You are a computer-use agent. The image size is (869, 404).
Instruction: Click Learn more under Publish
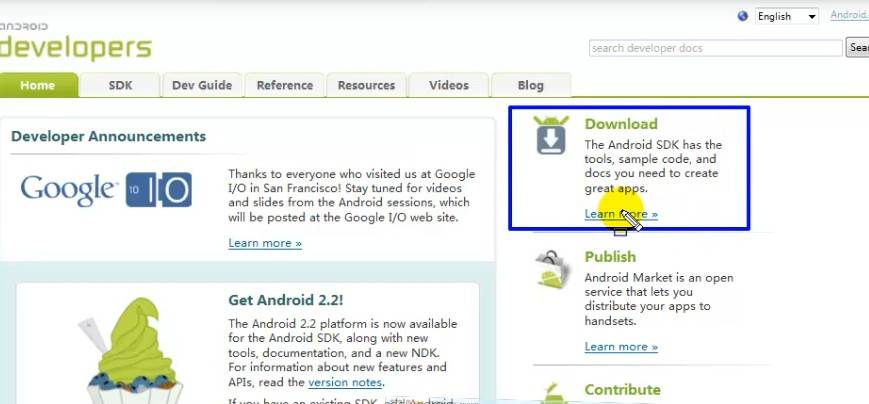tap(621, 347)
